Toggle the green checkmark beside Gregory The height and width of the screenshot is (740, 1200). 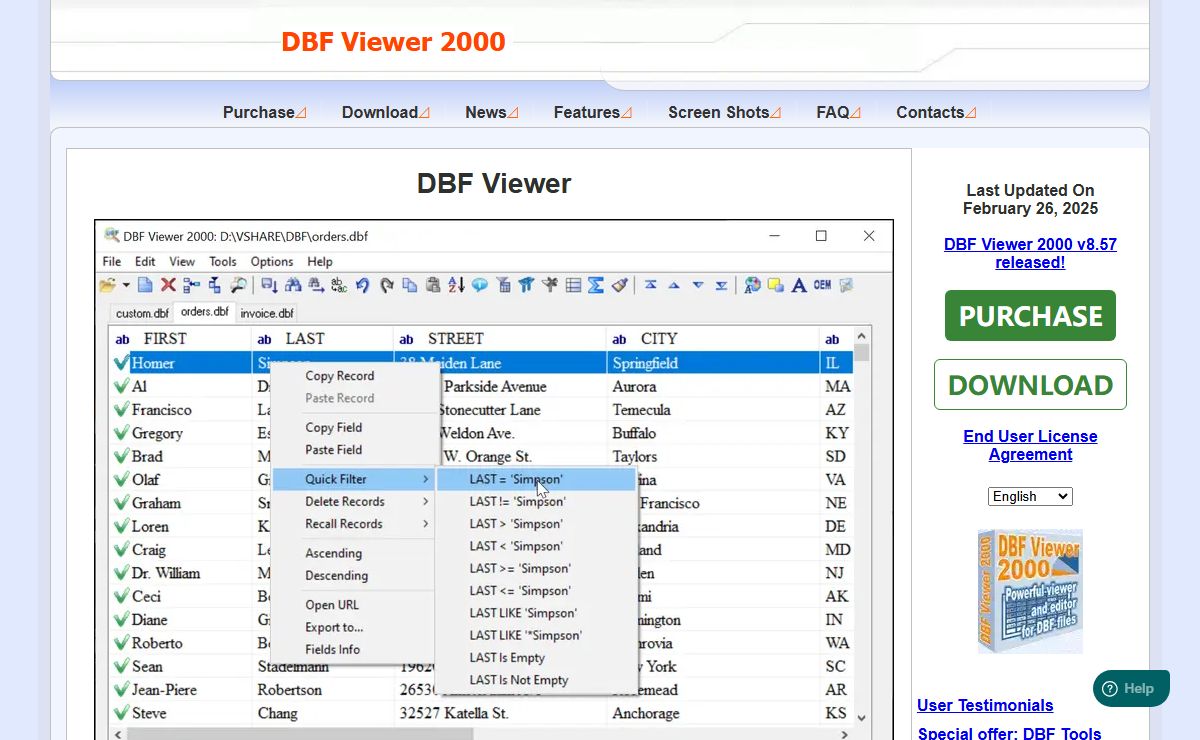[x=122, y=433]
